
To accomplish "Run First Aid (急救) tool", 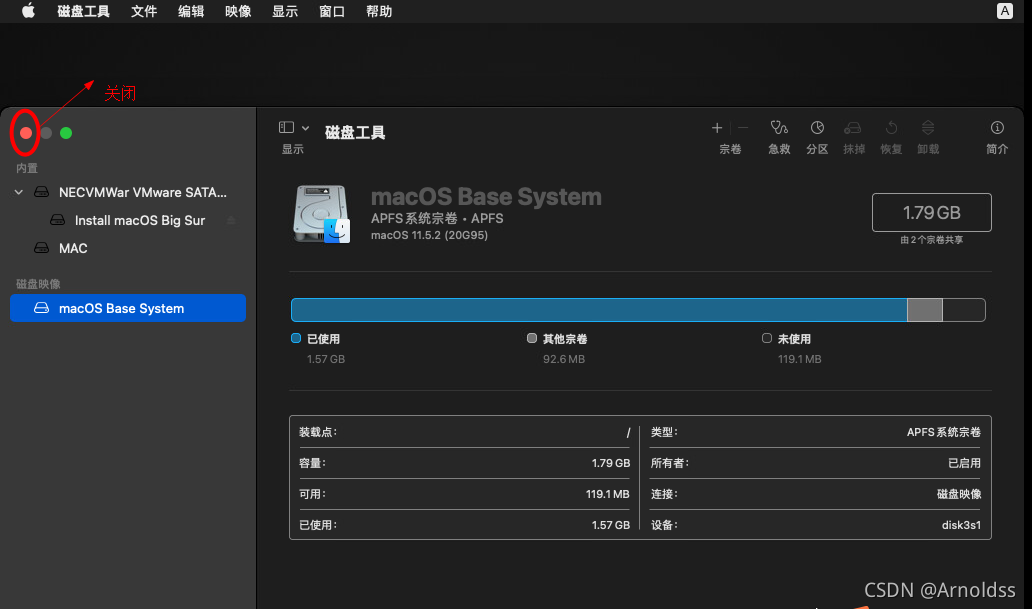I will 779,137.
